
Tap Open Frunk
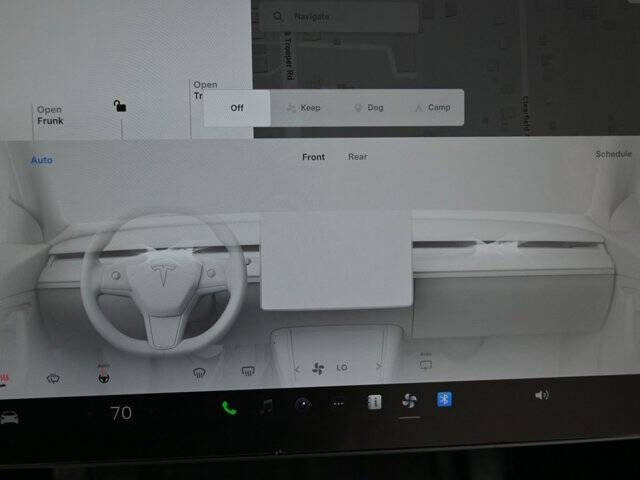[x=50, y=116]
